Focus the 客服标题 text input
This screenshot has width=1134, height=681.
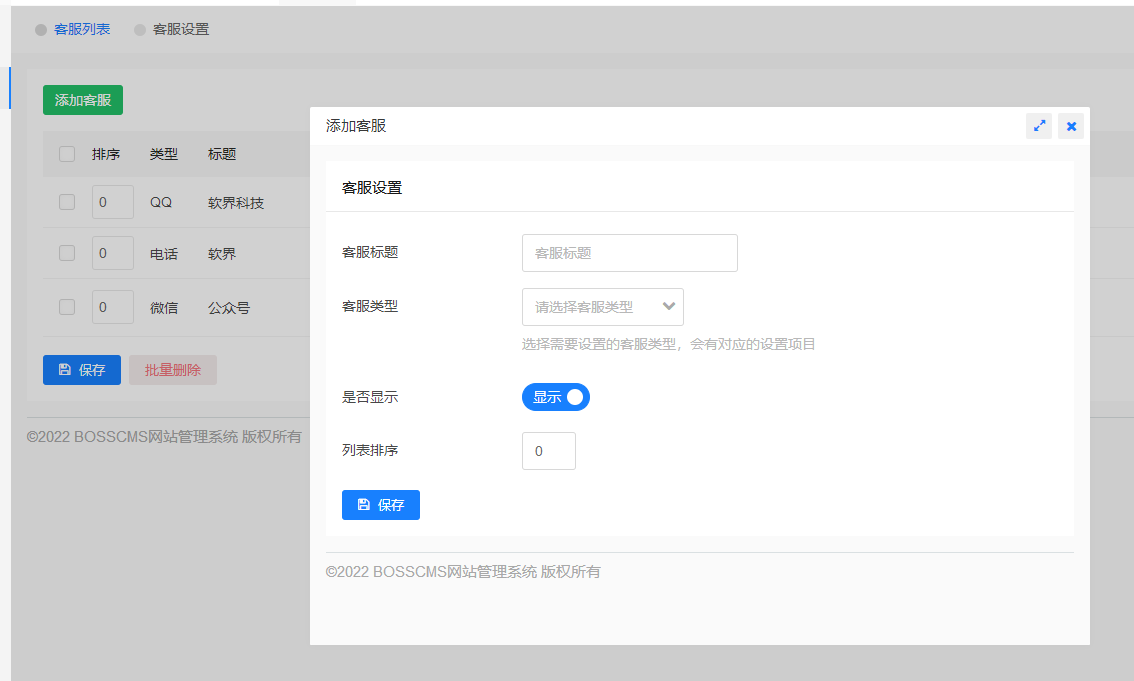(629, 253)
